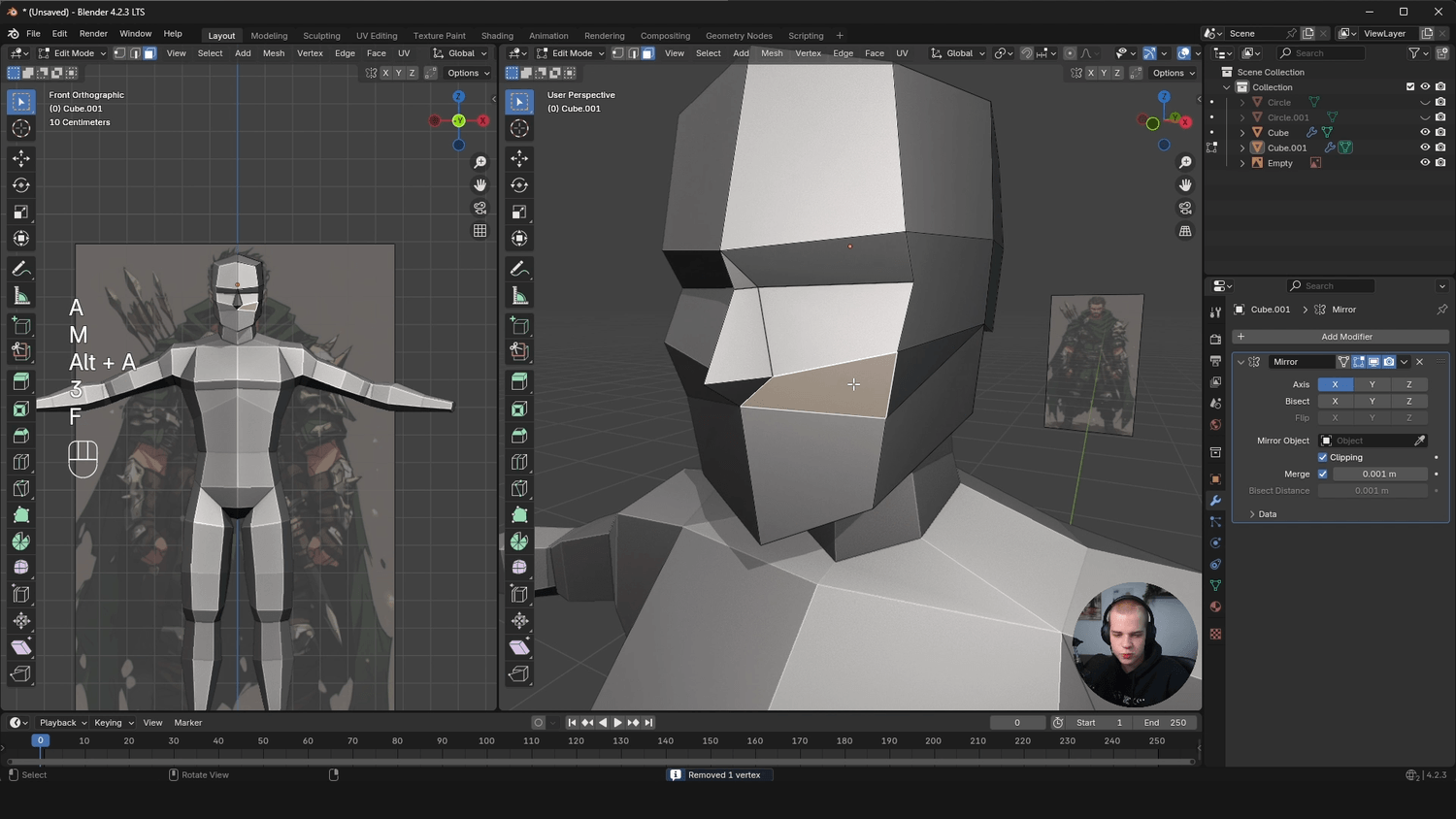Disable the Clipping checkbox
1456x819 pixels.
(x=1322, y=457)
